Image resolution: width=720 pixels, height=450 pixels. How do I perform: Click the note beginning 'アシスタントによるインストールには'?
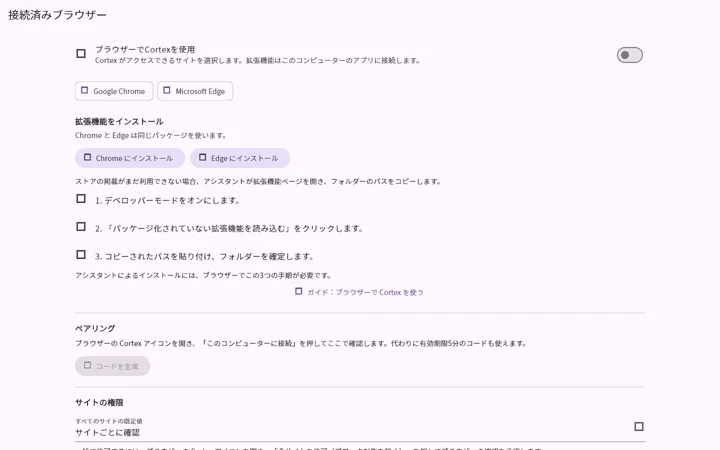[203, 276]
